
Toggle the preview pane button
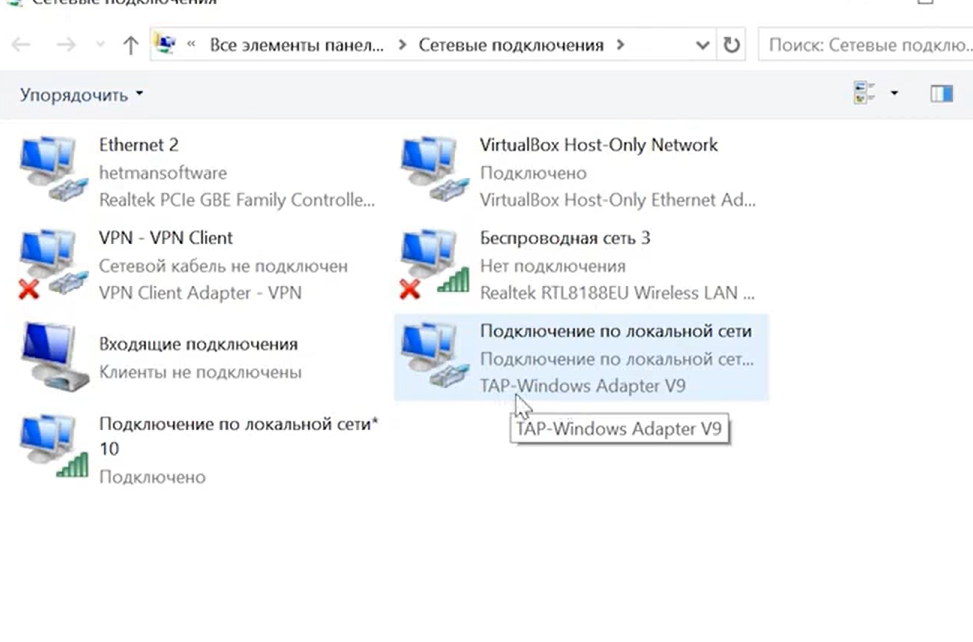coord(941,94)
